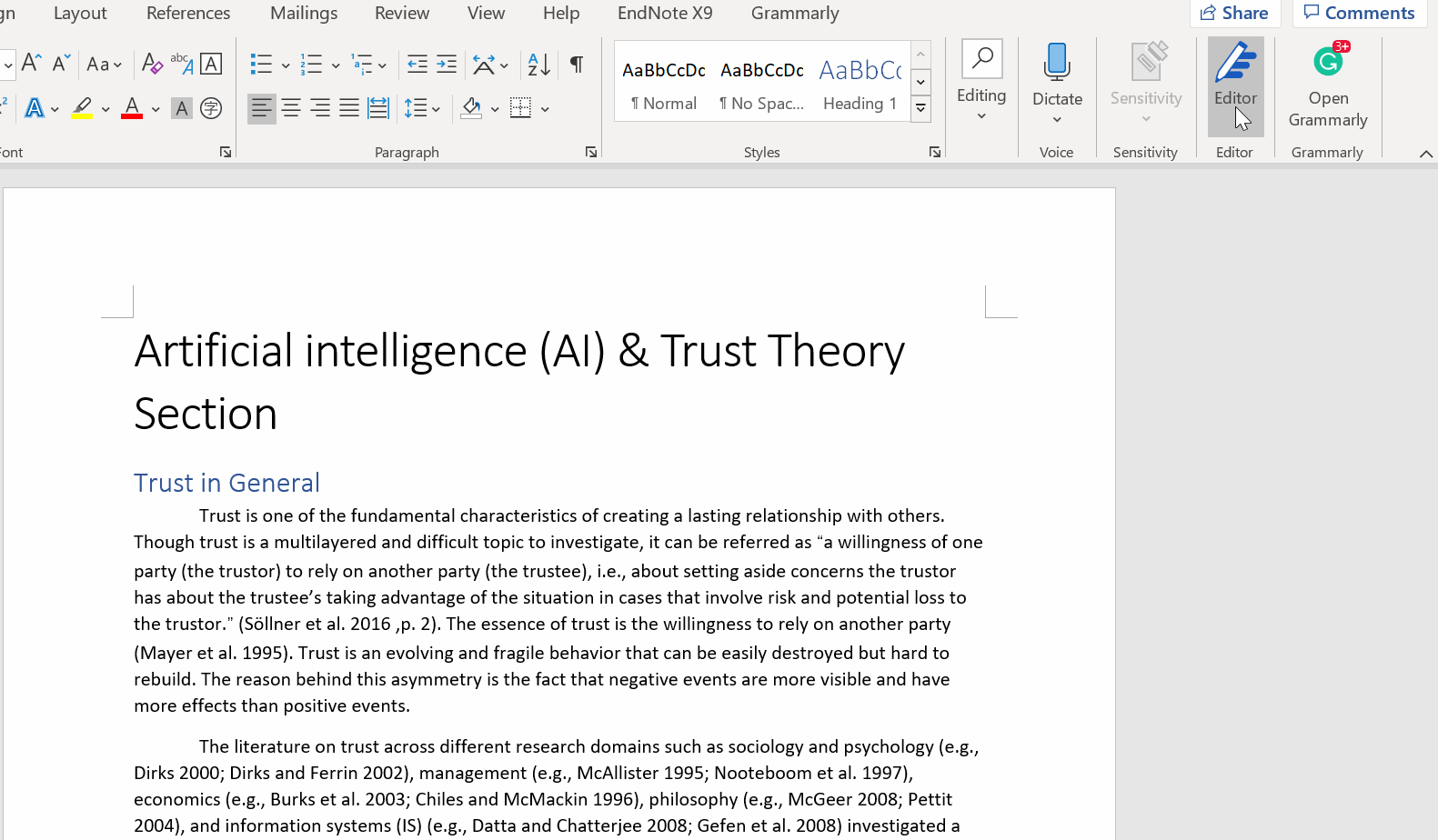Open Grammarly with the green G icon
1438x840 pixels.
pos(1328,62)
